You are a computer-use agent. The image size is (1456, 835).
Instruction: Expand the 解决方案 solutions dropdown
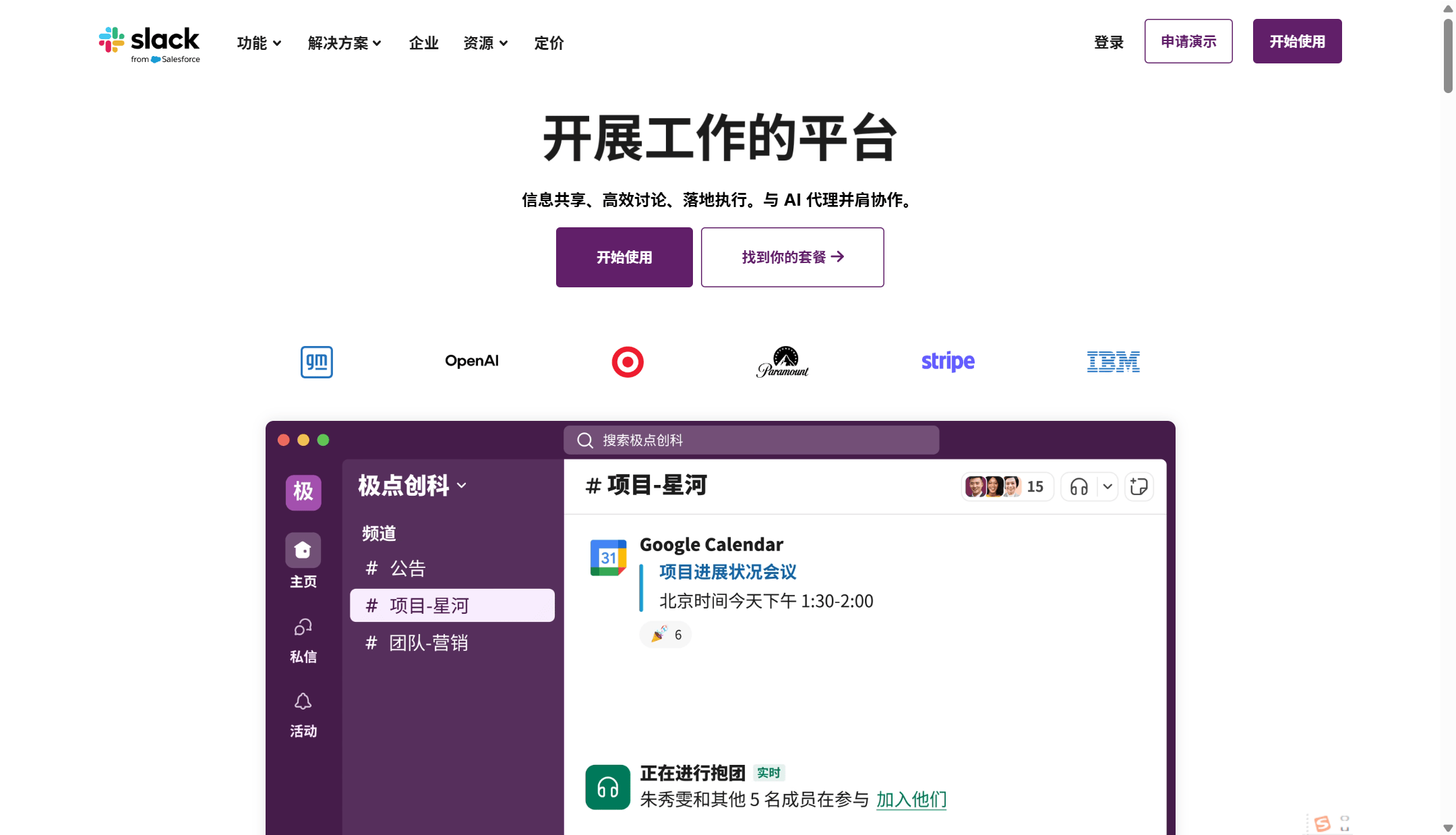click(344, 43)
